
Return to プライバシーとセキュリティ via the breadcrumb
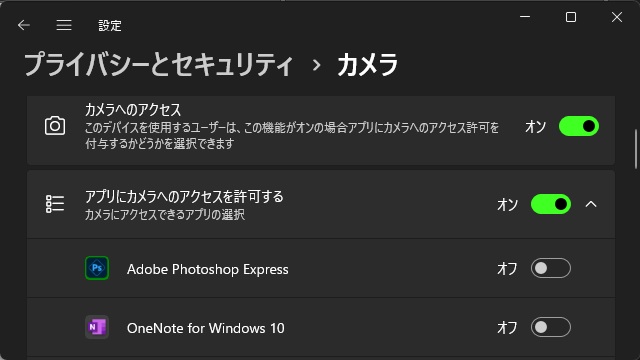pyautogui.click(x=158, y=65)
